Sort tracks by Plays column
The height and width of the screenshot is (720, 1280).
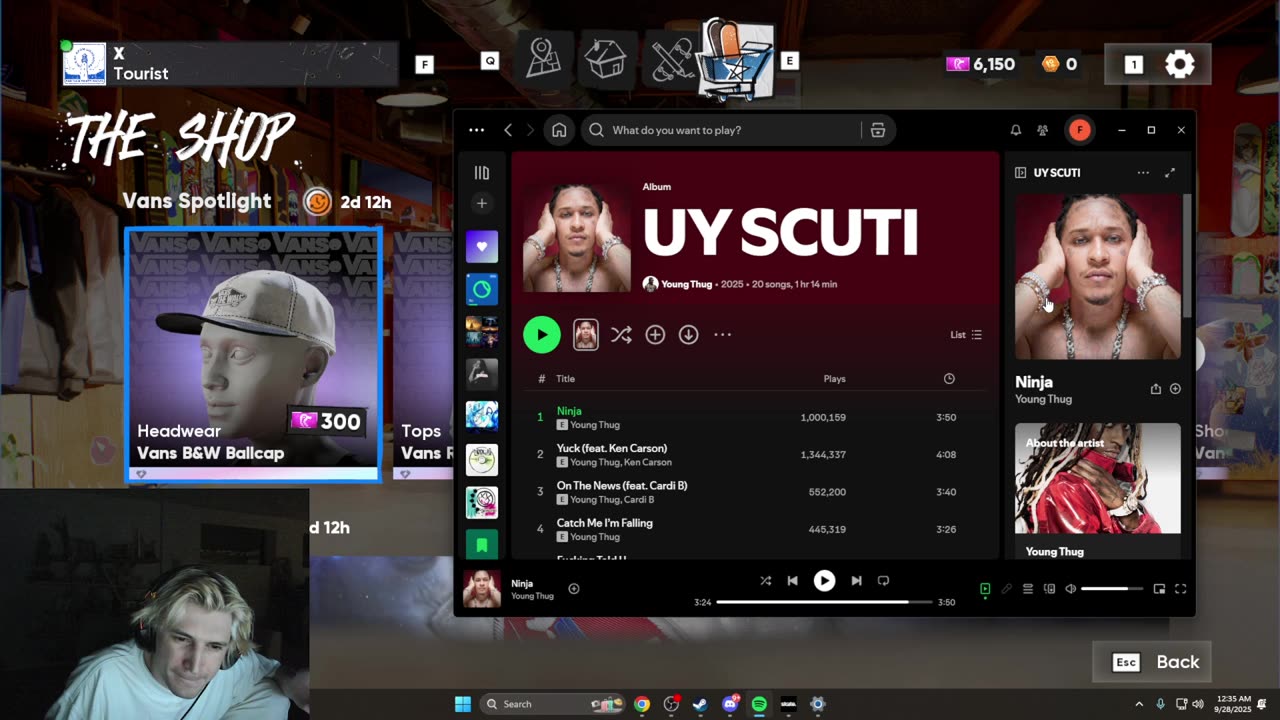click(x=834, y=379)
